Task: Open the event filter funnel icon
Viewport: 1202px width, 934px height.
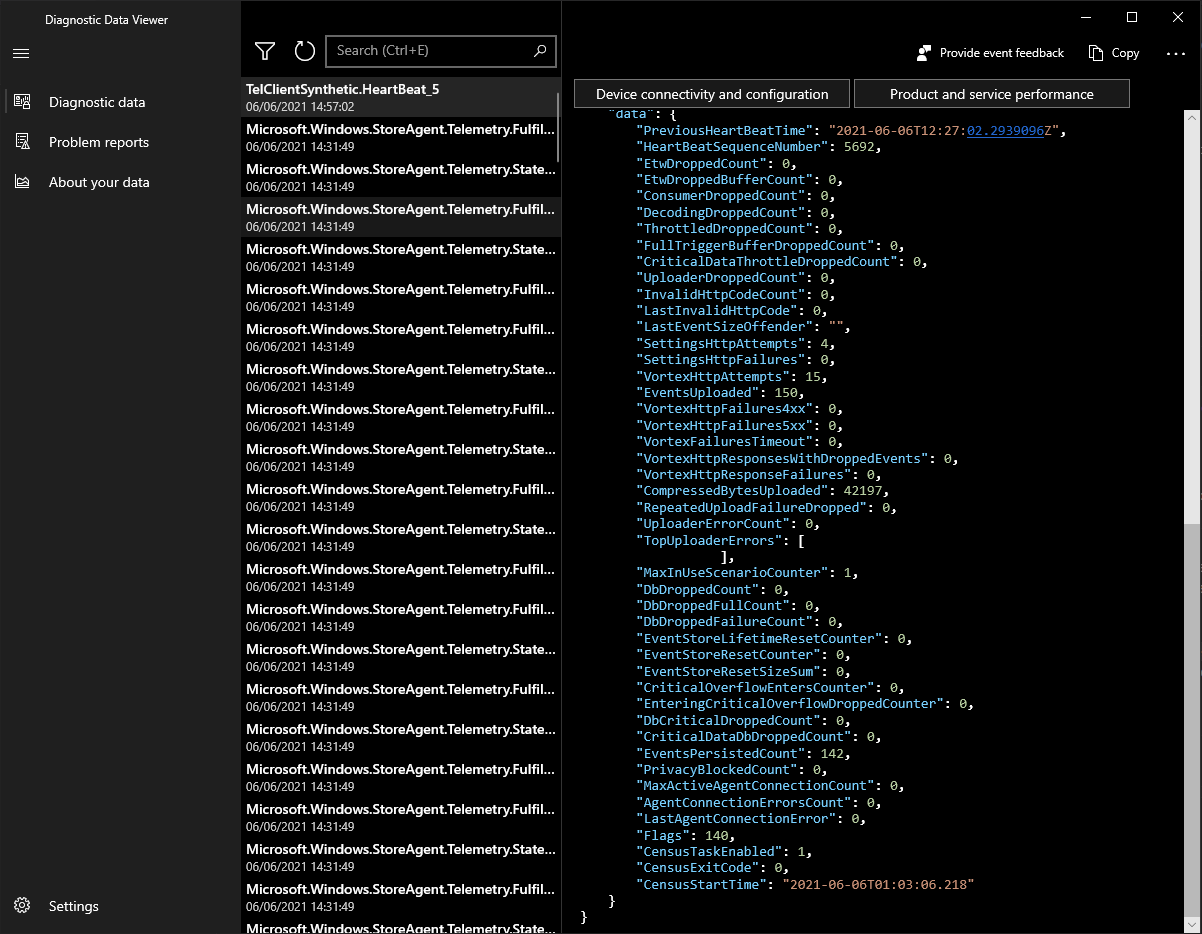Action: [265, 51]
